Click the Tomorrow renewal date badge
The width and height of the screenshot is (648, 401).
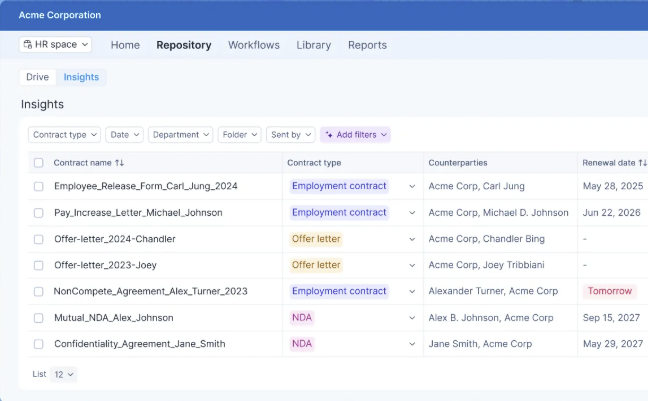pos(610,291)
